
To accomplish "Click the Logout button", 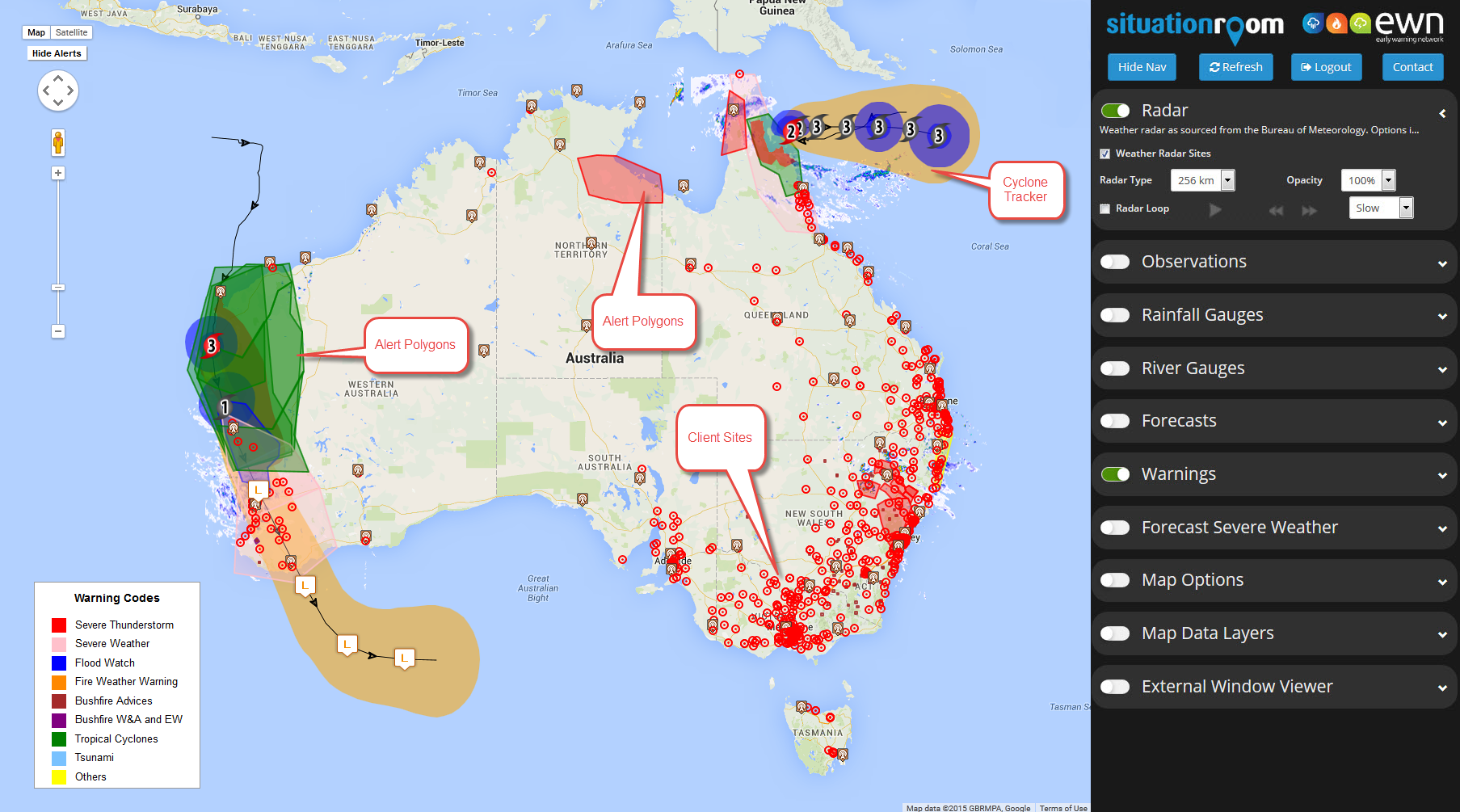I will 1326,67.
